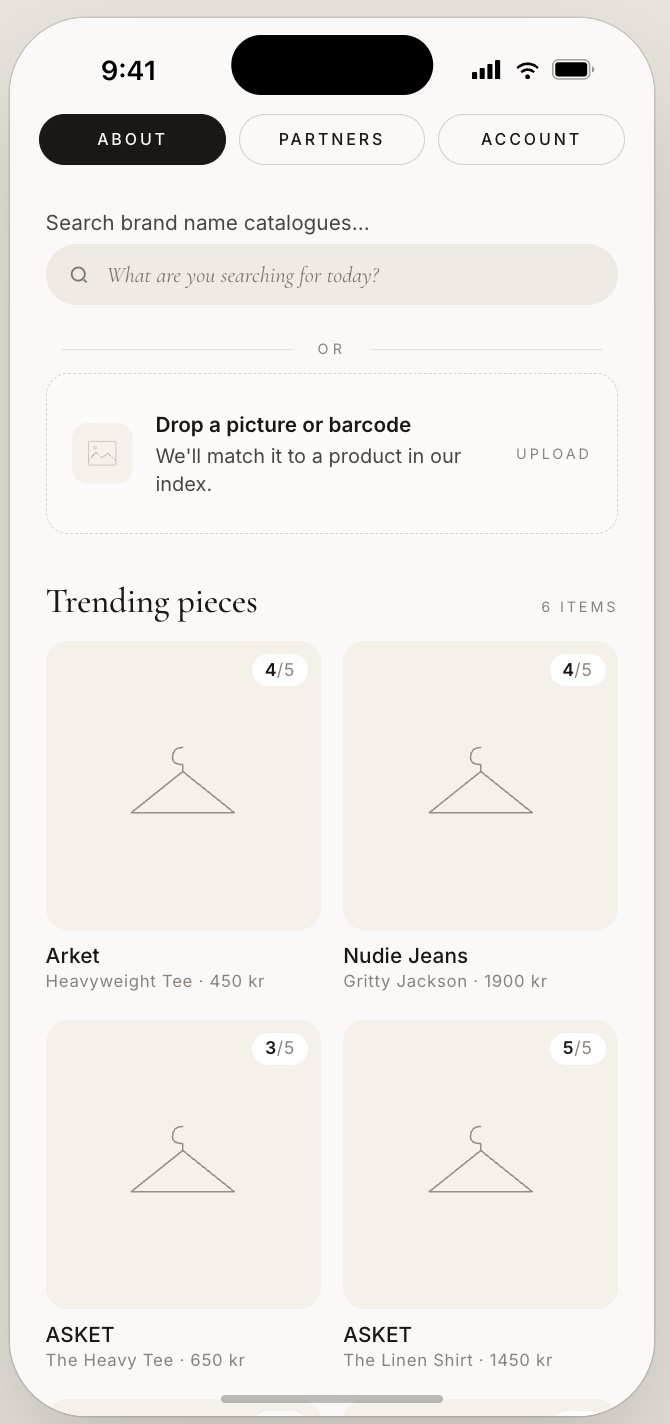
Task: Switch to the PARTNERS tab
Action: (331, 139)
